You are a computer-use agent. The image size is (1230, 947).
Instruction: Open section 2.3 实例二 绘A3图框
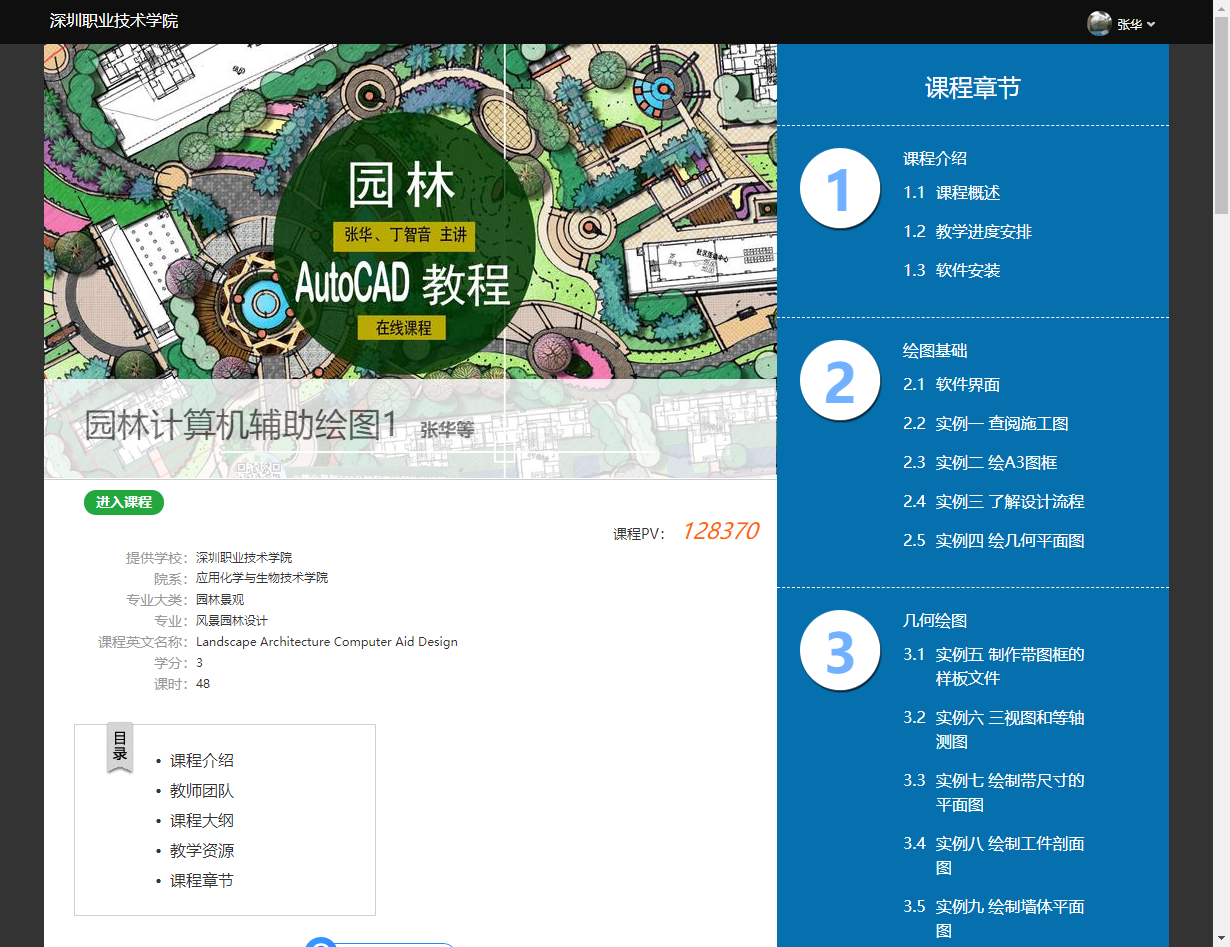click(x=980, y=463)
